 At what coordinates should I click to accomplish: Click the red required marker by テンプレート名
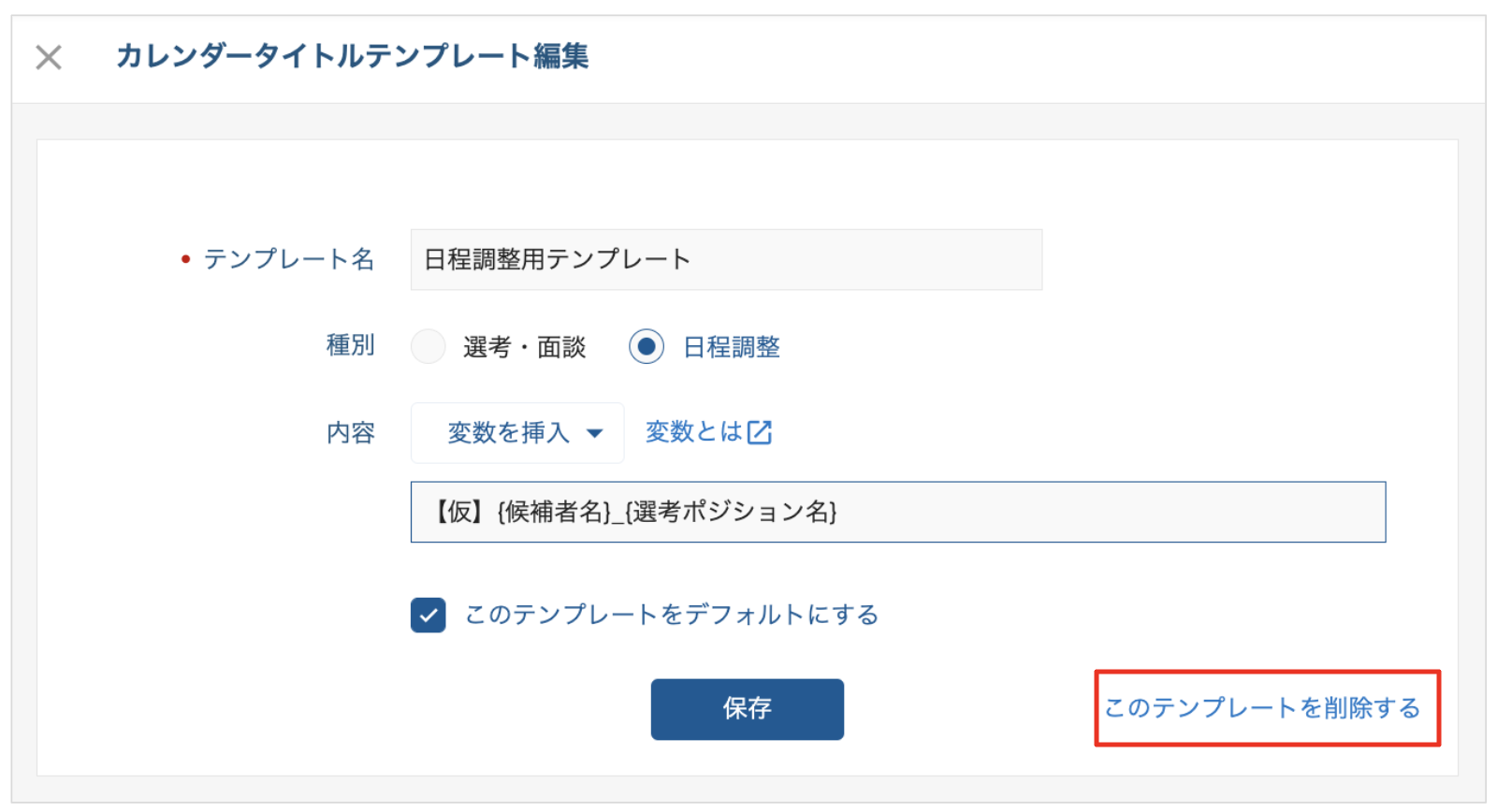tap(185, 259)
